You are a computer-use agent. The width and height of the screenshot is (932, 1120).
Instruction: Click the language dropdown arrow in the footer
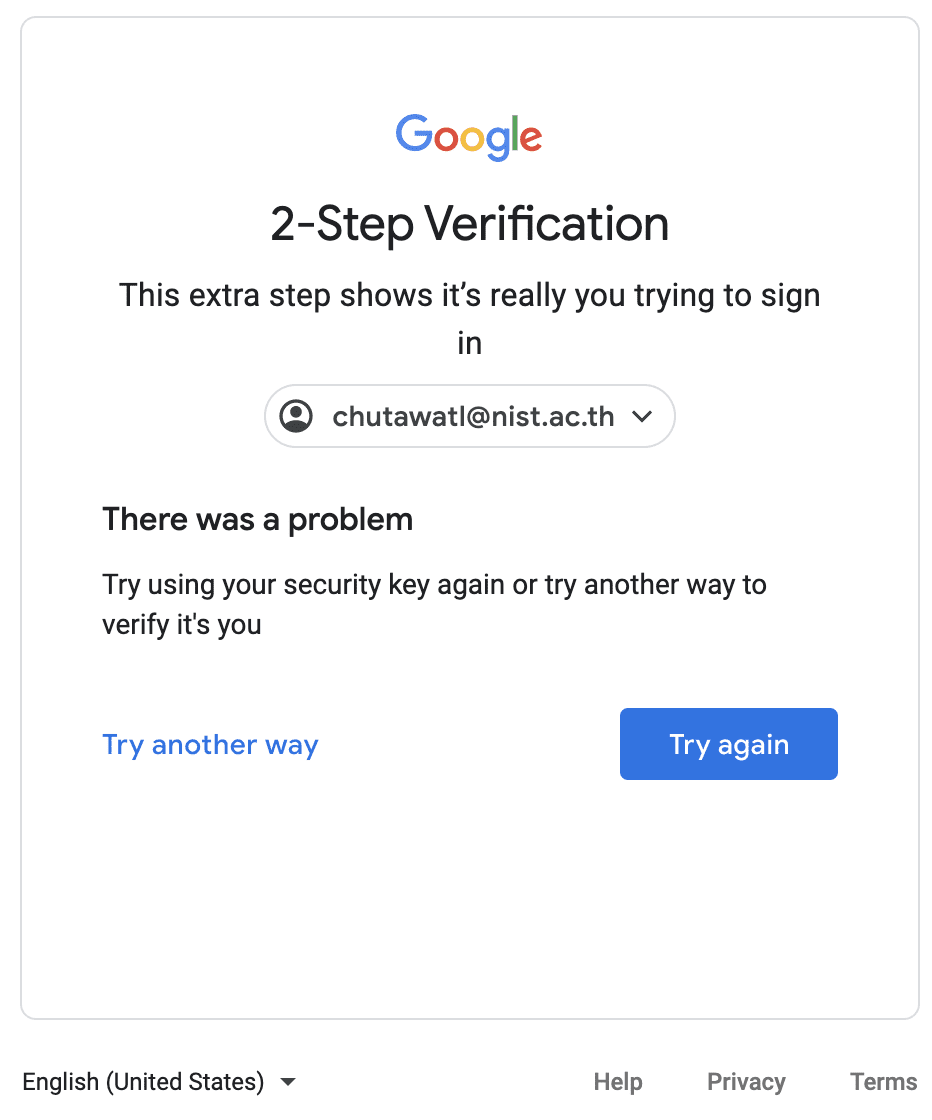click(288, 1082)
